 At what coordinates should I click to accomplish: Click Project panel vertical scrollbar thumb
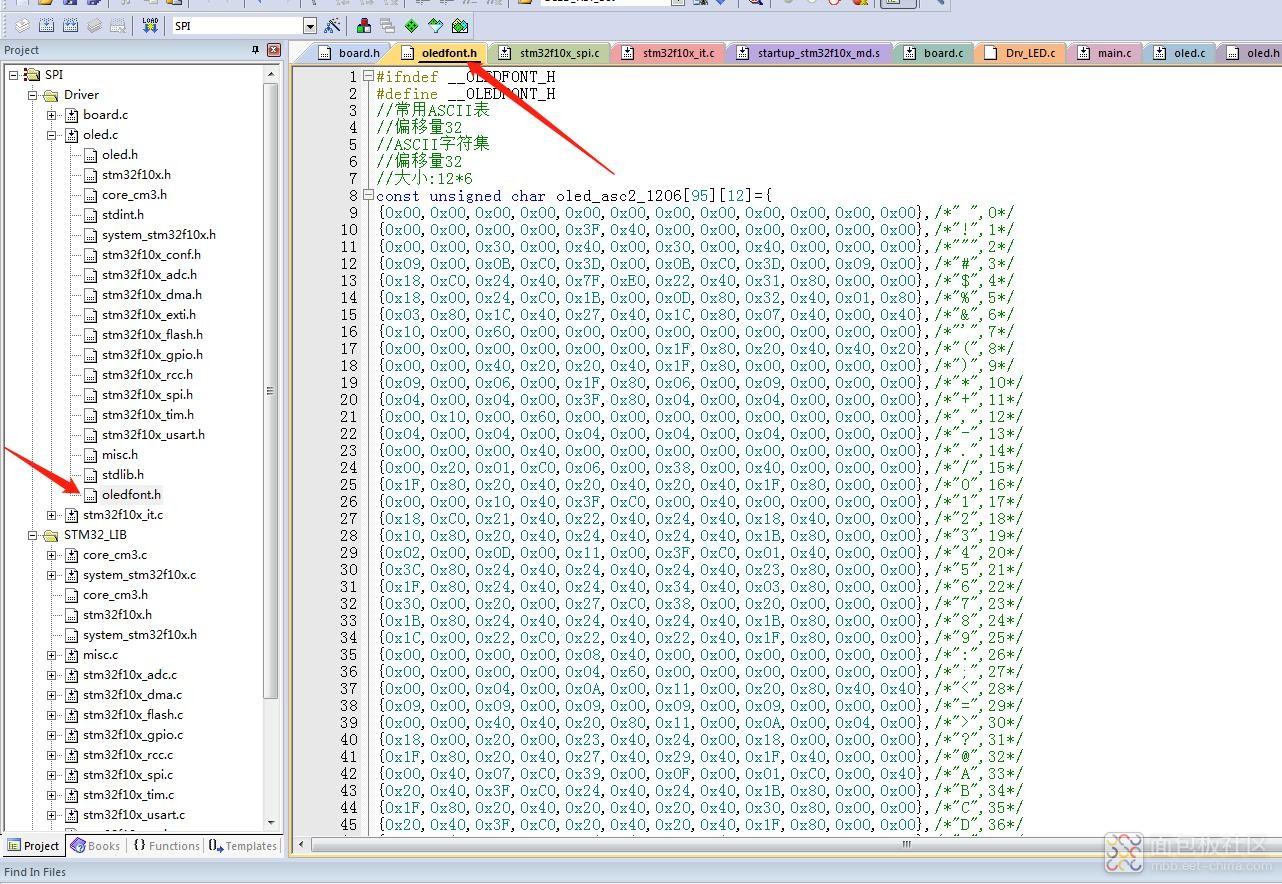point(270,390)
